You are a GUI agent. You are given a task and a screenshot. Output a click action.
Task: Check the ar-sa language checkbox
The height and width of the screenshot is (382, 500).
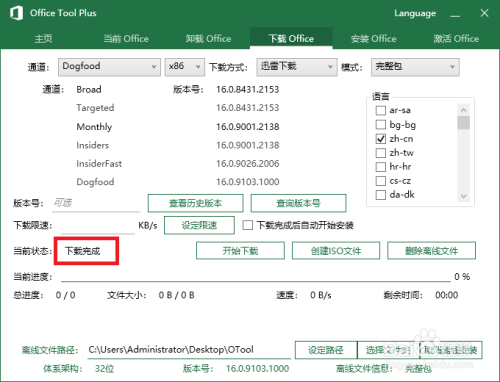[x=381, y=110]
